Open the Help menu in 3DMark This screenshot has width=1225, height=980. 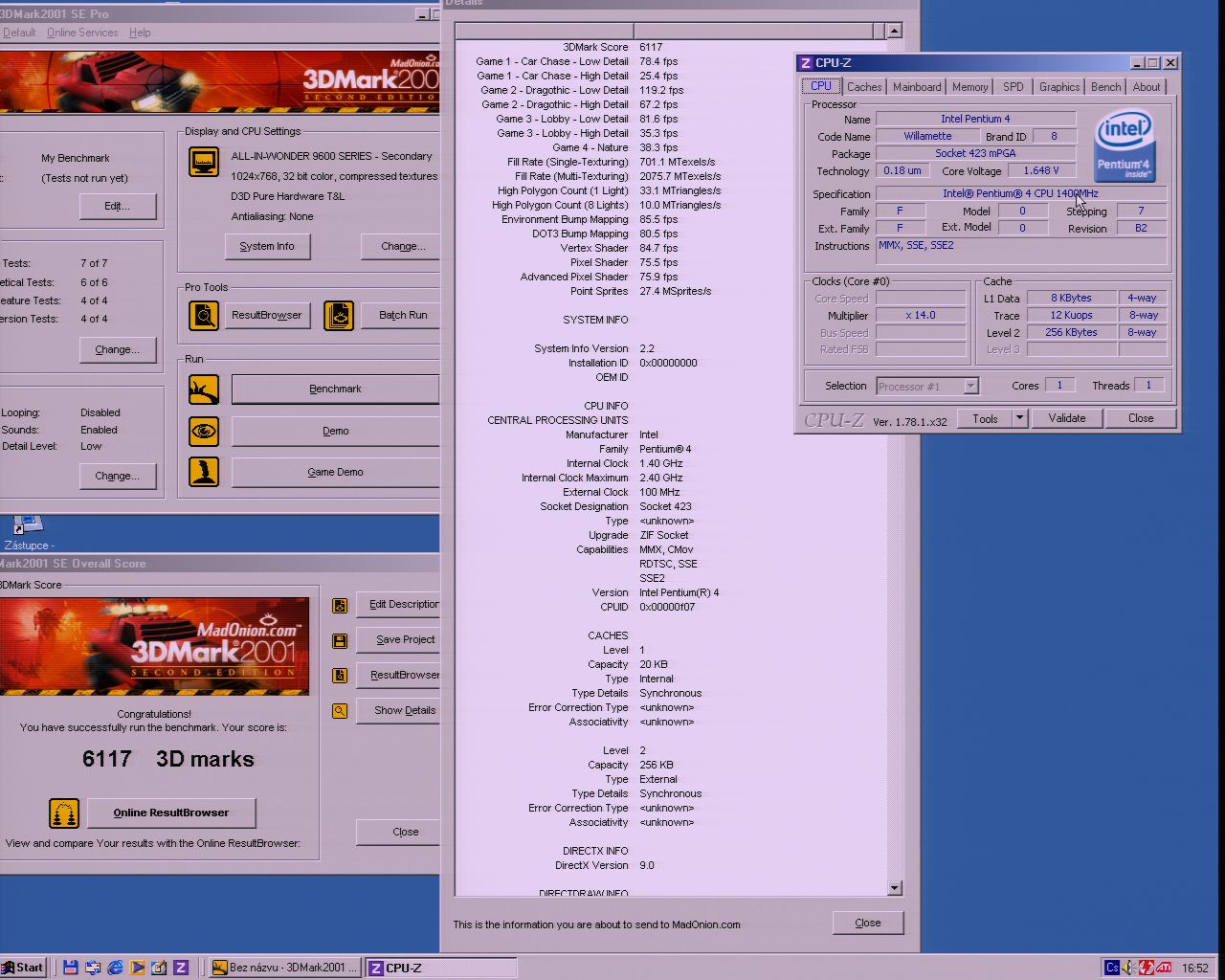click(140, 33)
